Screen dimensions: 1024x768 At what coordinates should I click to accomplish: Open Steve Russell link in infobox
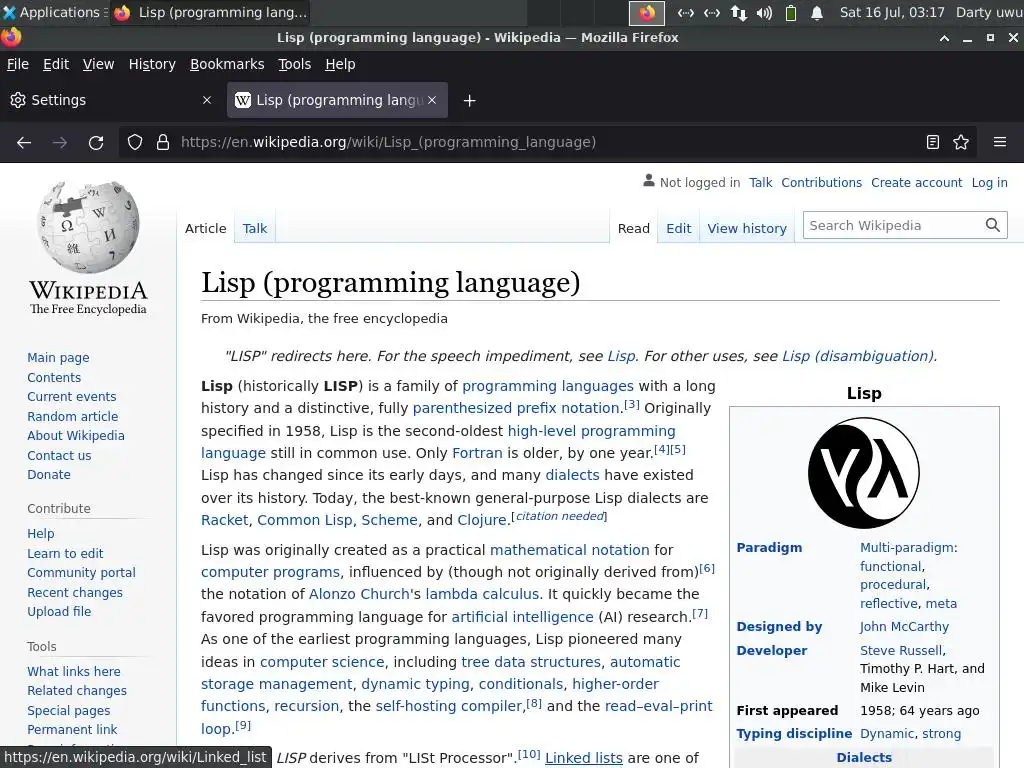click(901, 650)
